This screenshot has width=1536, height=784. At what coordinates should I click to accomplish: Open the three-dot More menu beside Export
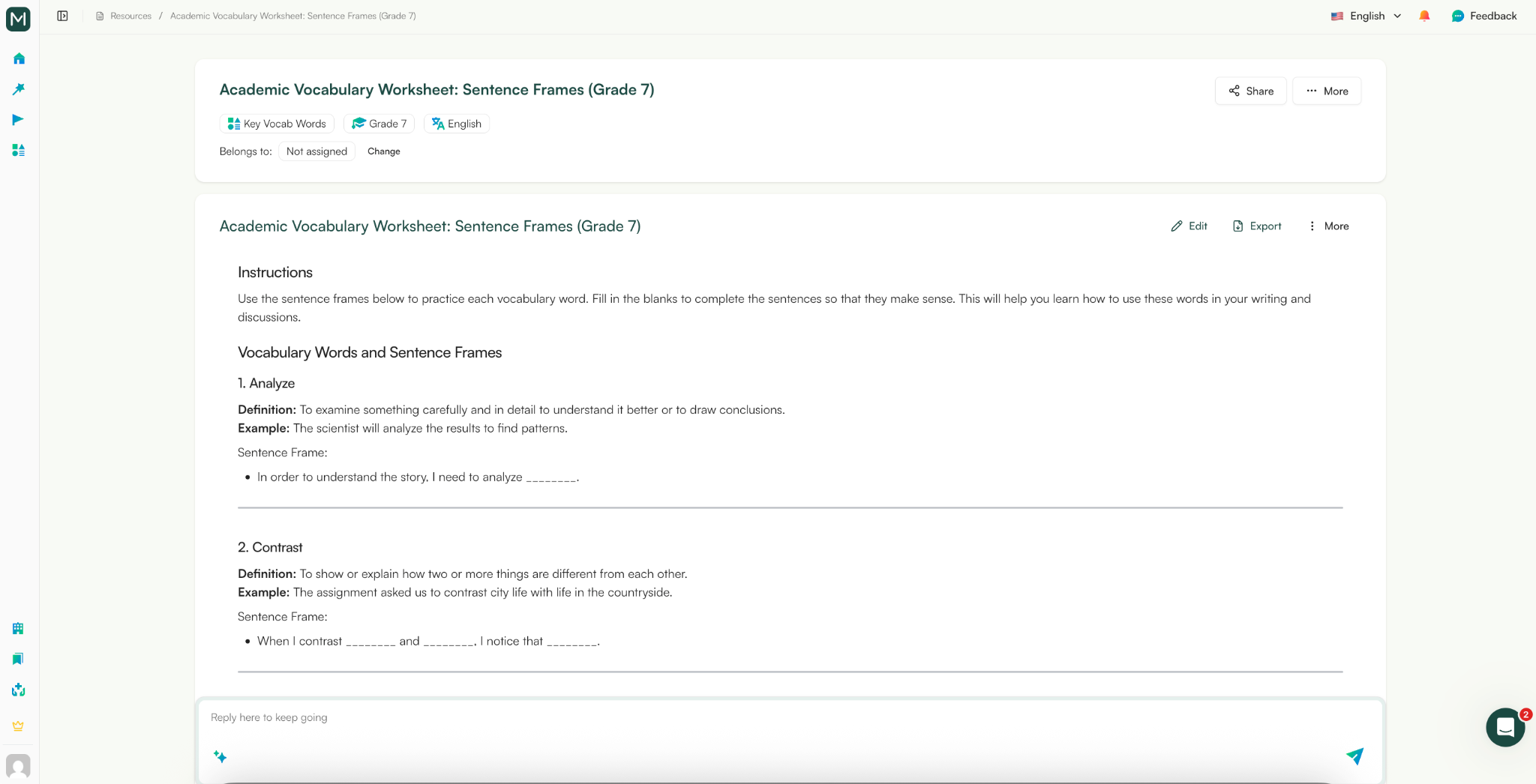pyautogui.click(x=1327, y=226)
